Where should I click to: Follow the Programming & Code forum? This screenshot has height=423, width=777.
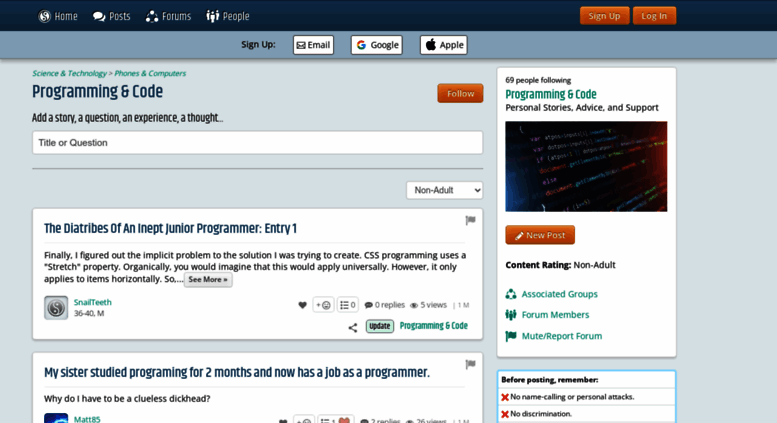click(x=460, y=94)
